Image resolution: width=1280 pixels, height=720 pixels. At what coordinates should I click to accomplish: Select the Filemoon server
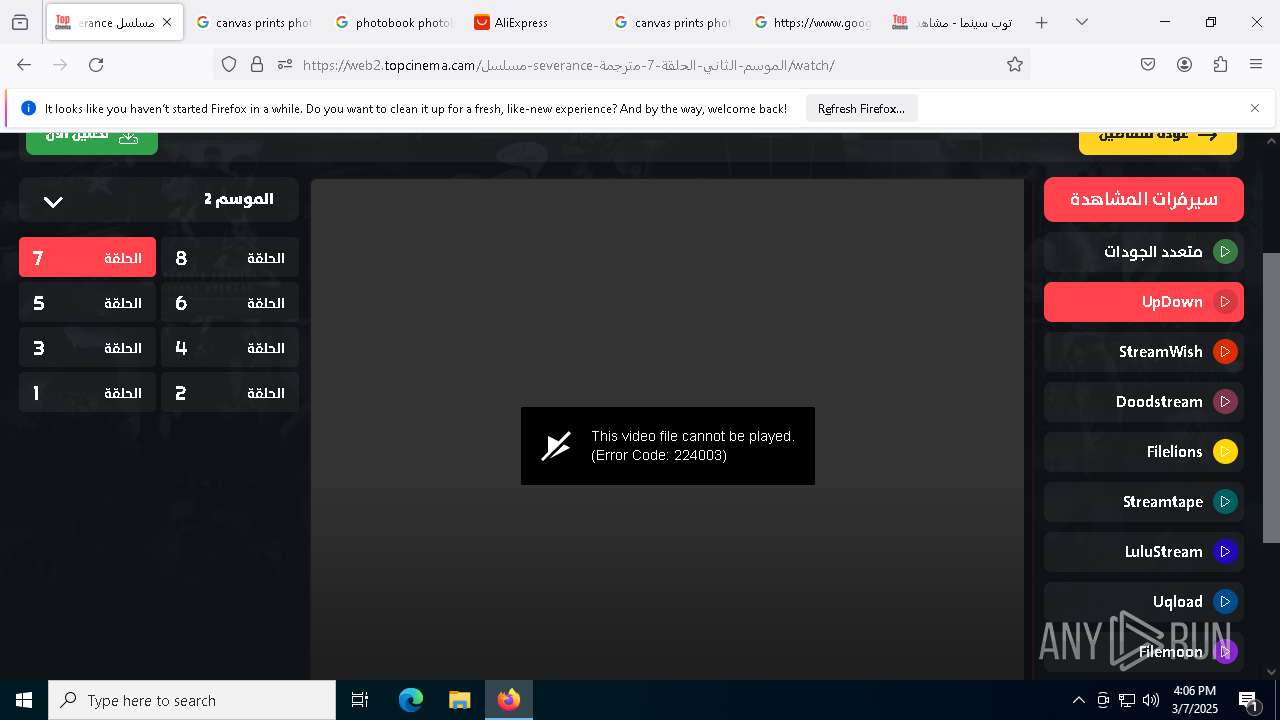(1144, 652)
